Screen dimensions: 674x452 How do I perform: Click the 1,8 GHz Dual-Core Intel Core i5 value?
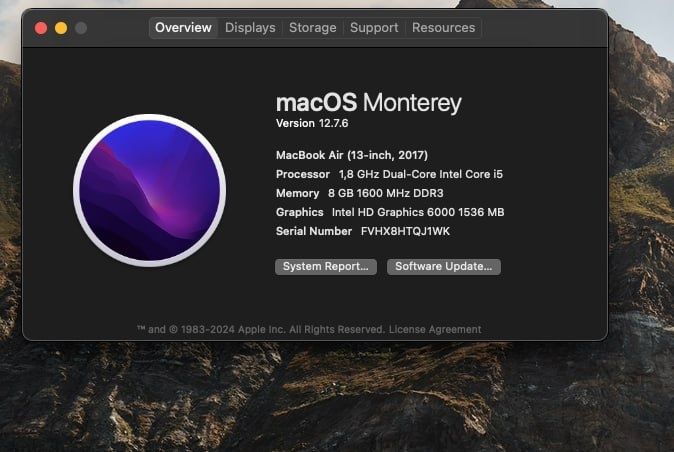click(421, 174)
